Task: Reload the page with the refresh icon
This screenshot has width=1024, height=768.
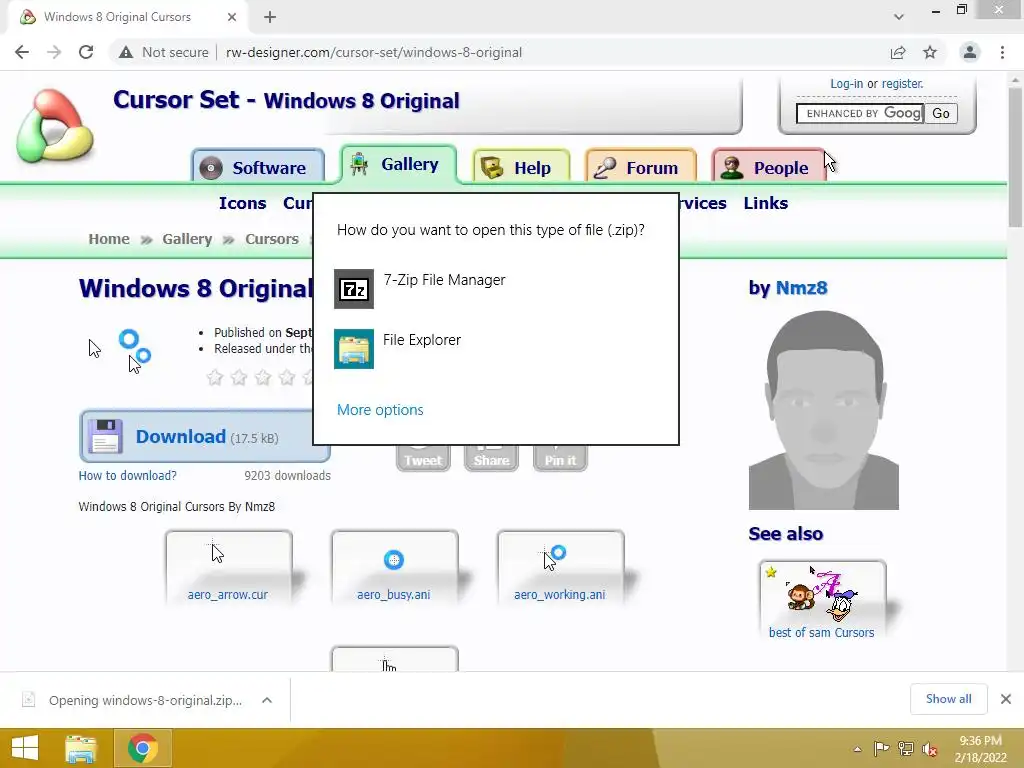Action: pos(86,52)
